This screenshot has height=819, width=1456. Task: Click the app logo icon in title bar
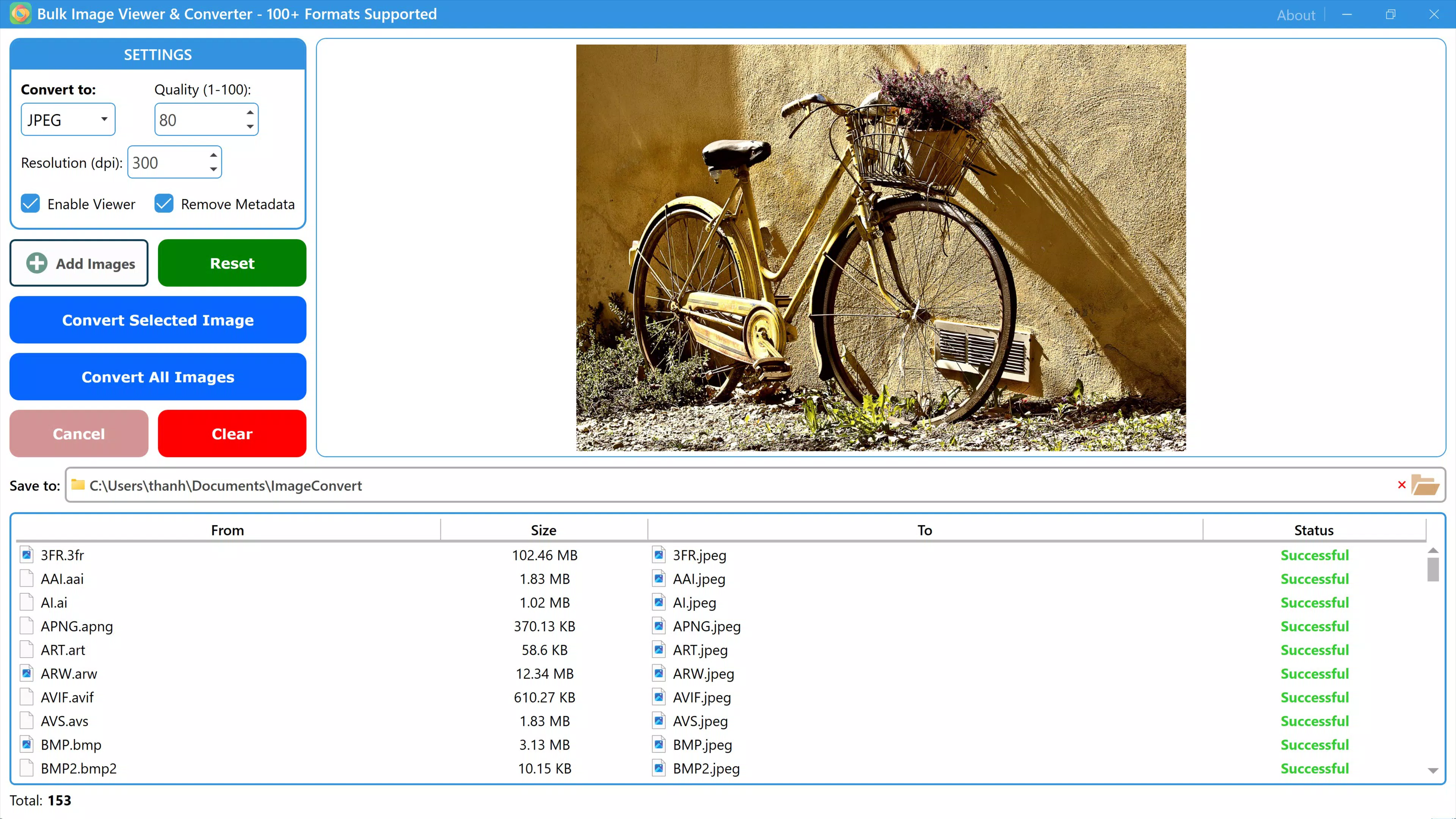pyautogui.click(x=21, y=14)
